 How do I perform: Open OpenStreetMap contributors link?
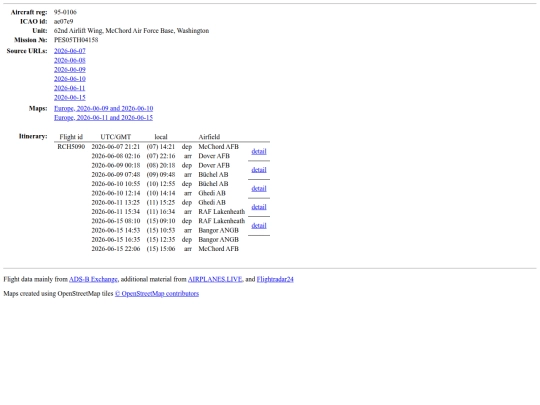coord(157,294)
